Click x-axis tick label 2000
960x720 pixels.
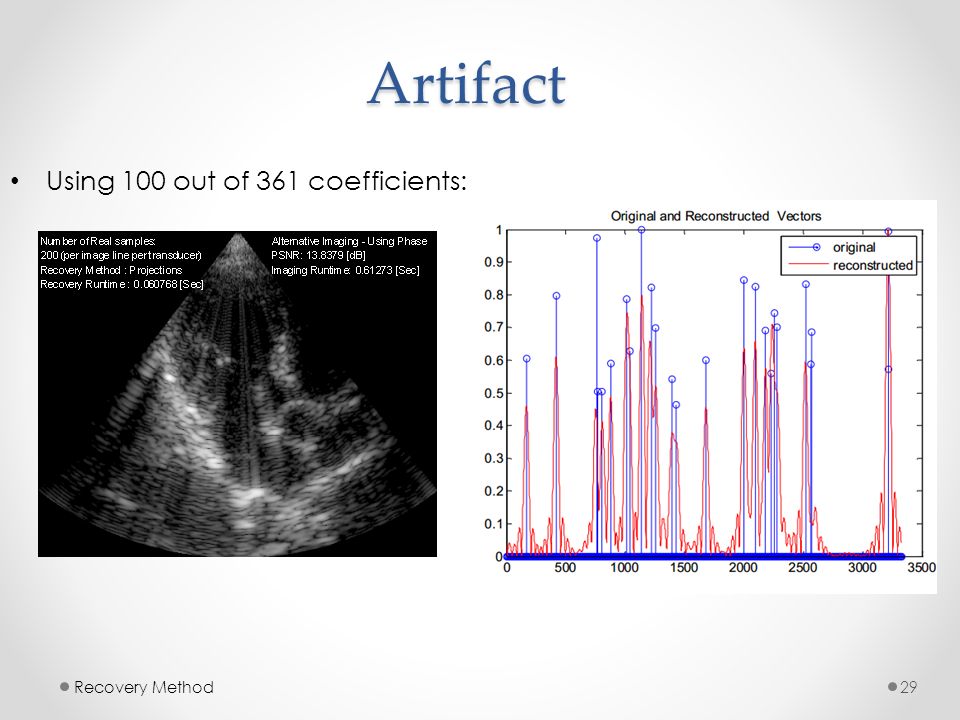click(x=743, y=568)
